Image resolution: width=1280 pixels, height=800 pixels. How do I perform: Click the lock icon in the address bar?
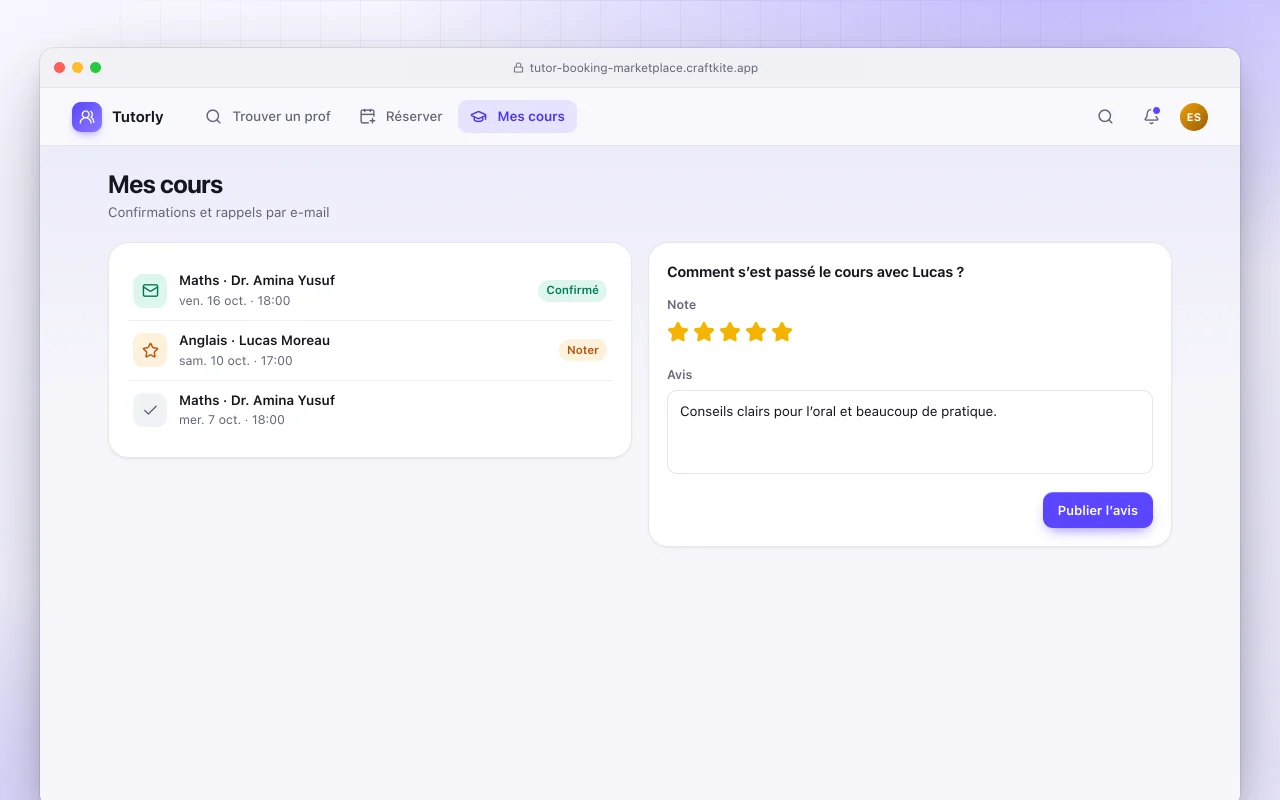coord(518,68)
